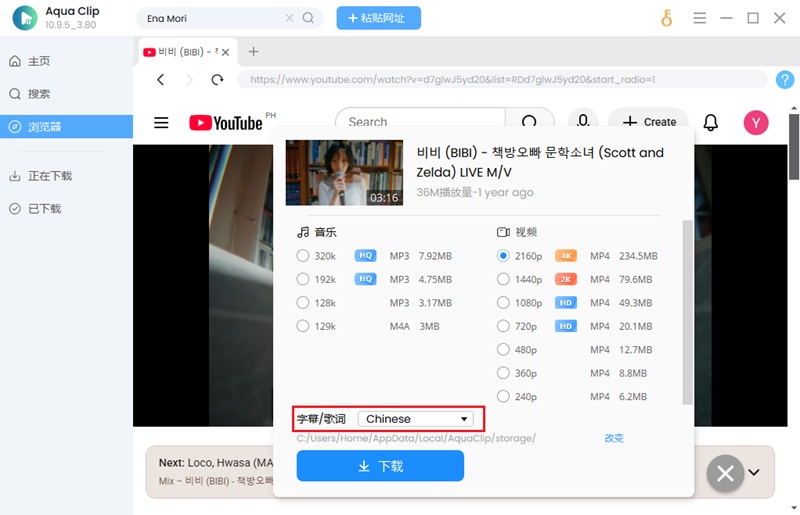
Task: Select 1440p 2K video option
Action: (503, 279)
